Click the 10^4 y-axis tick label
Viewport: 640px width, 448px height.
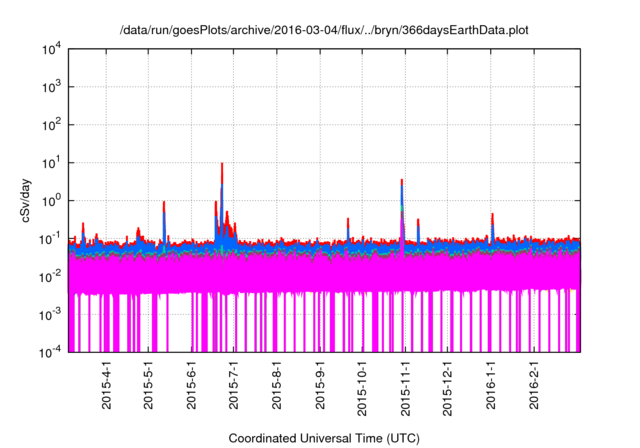tap(51, 50)
